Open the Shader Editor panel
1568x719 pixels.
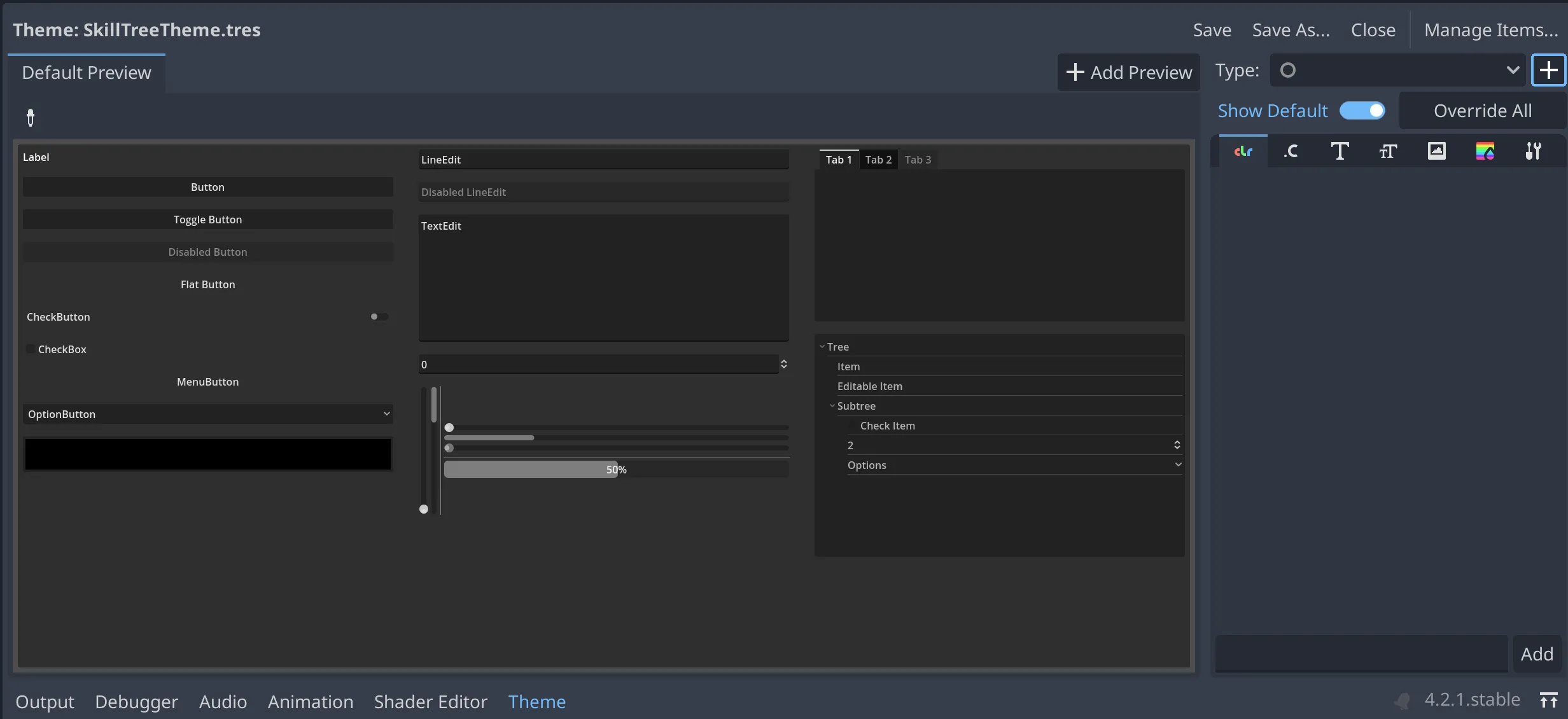click(430, 701)
